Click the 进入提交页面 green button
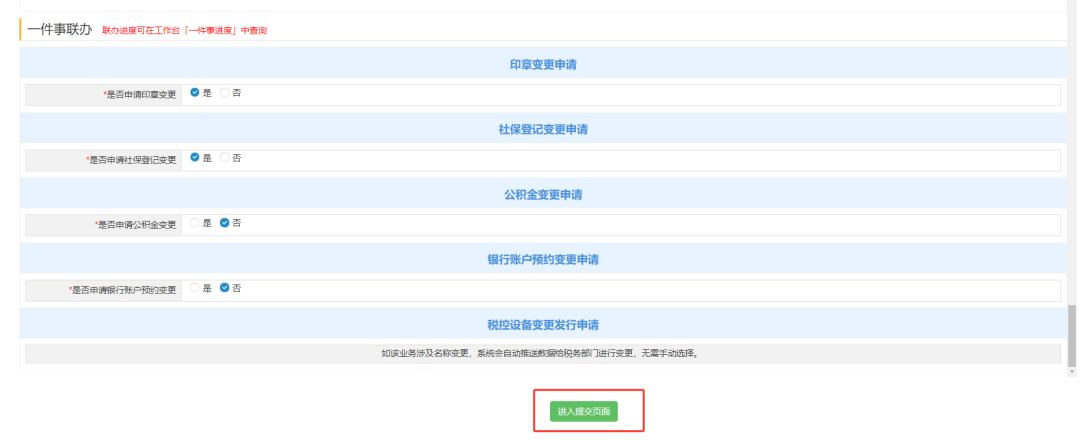 tap(583, 411)
